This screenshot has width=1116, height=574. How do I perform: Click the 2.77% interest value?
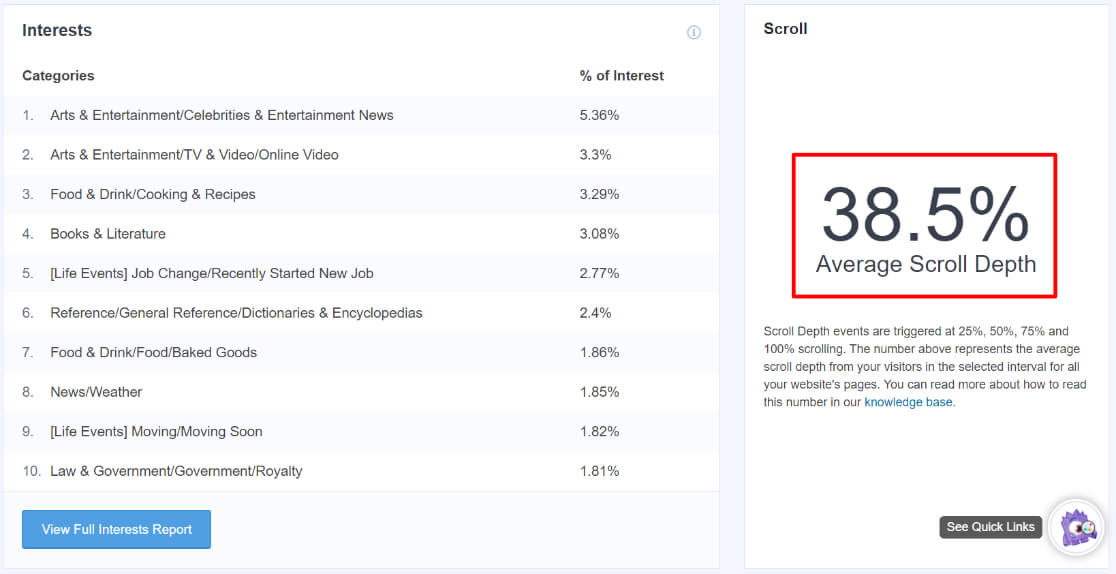[x=599, y=273]
